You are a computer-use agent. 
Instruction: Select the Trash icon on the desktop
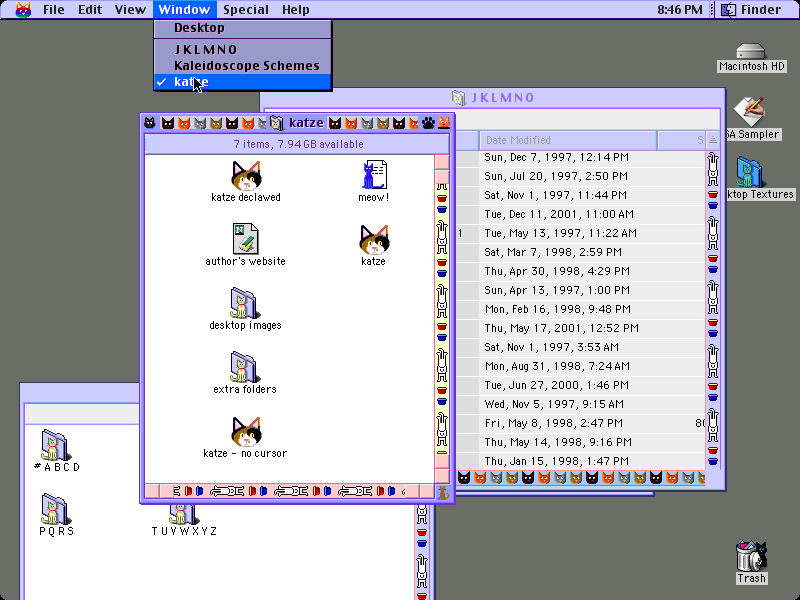pyautogui.click(x=751, y=556)
